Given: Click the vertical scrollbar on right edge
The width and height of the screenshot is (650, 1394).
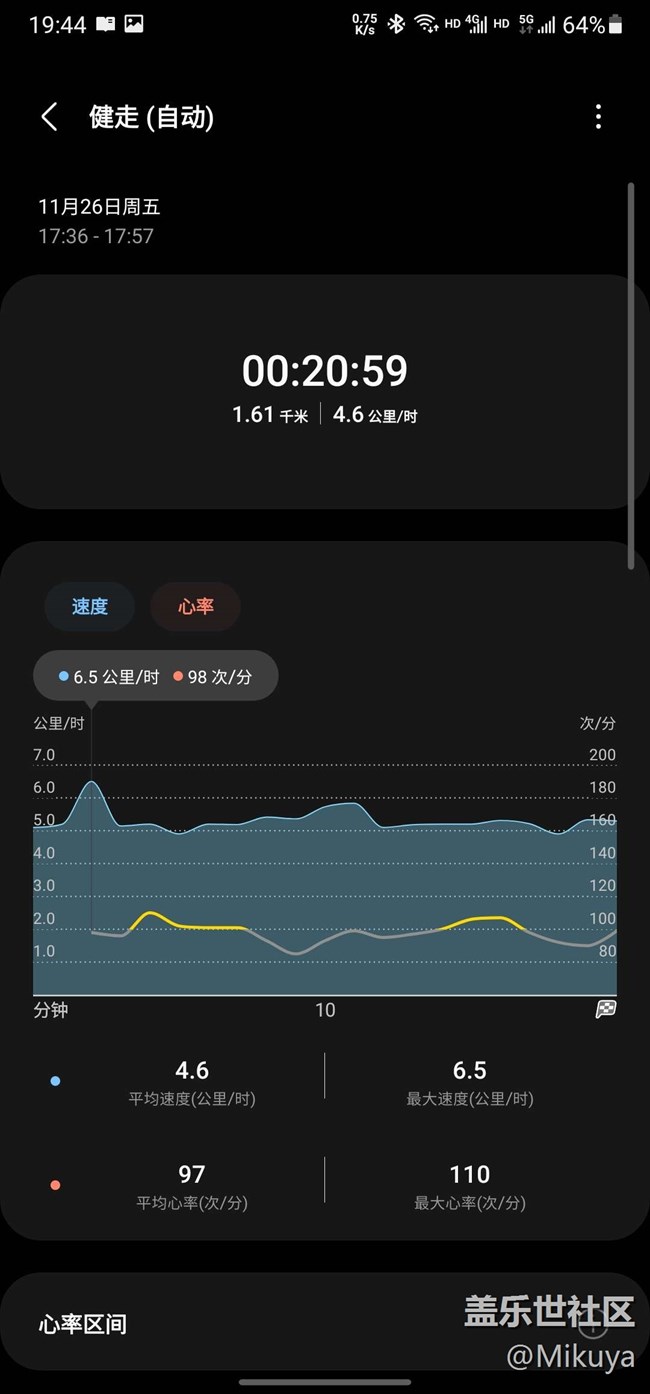Looking at the screenshot, I should (x=630, y=375).
